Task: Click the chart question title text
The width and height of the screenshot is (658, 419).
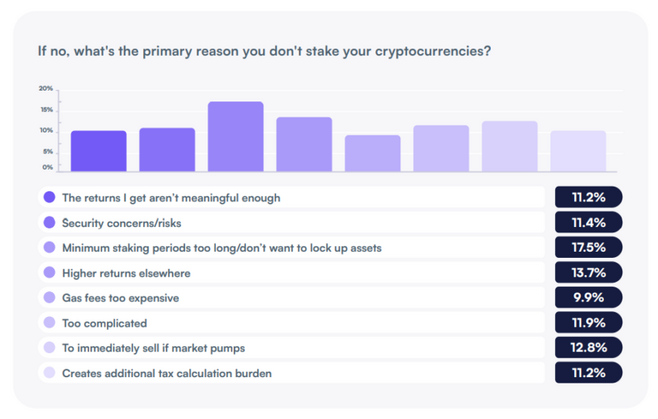Action: pyautogui.click(x=264, y=51)
